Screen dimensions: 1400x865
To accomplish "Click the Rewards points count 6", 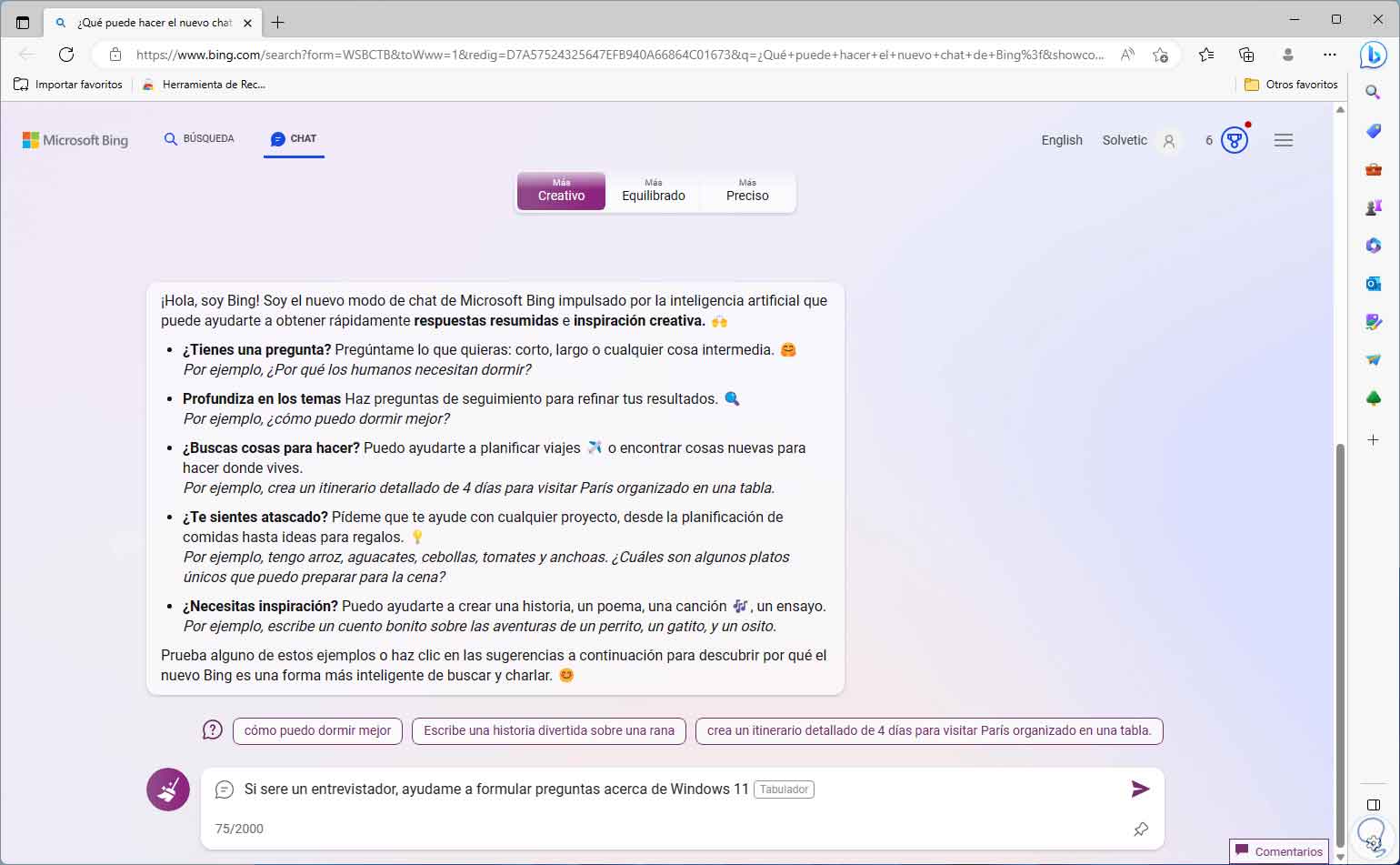I will 1209,140.
